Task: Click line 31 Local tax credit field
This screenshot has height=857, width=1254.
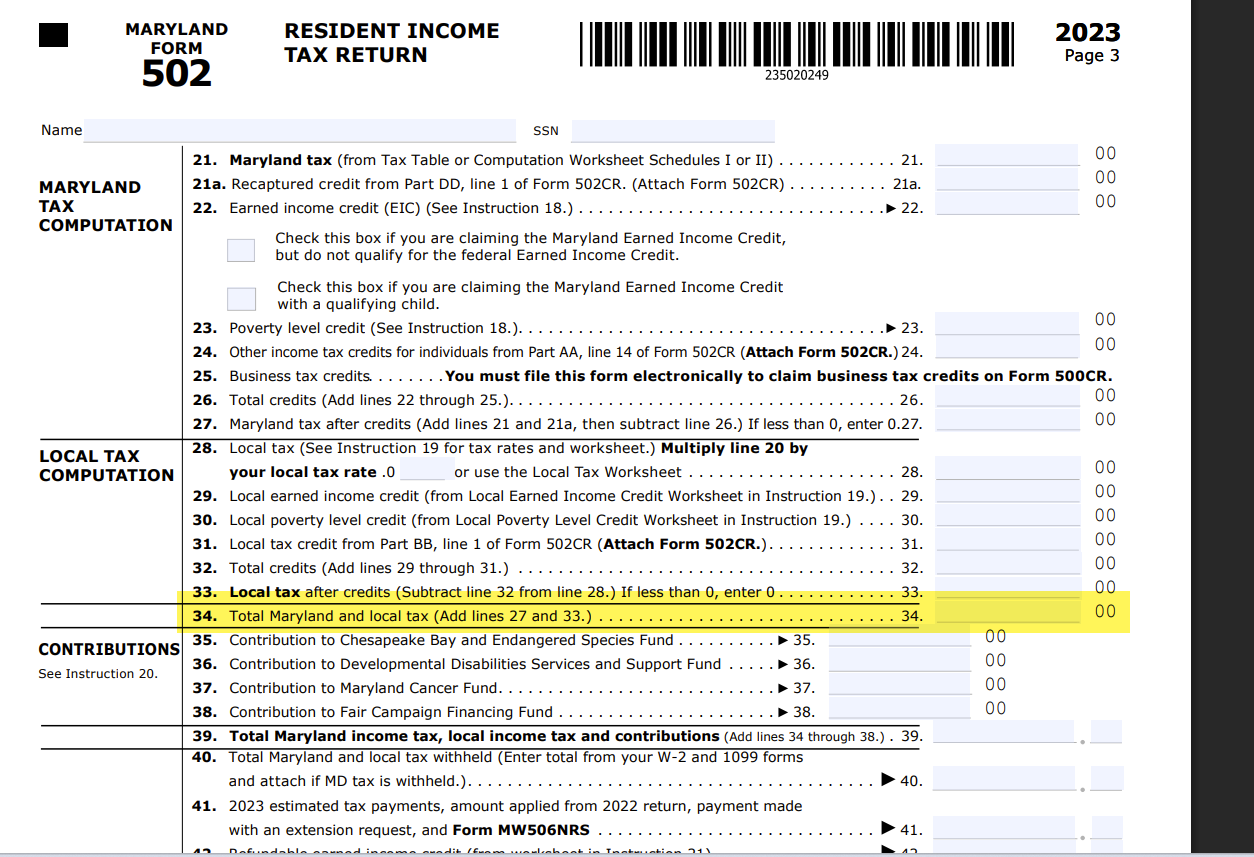Action: click(1007, 540)
